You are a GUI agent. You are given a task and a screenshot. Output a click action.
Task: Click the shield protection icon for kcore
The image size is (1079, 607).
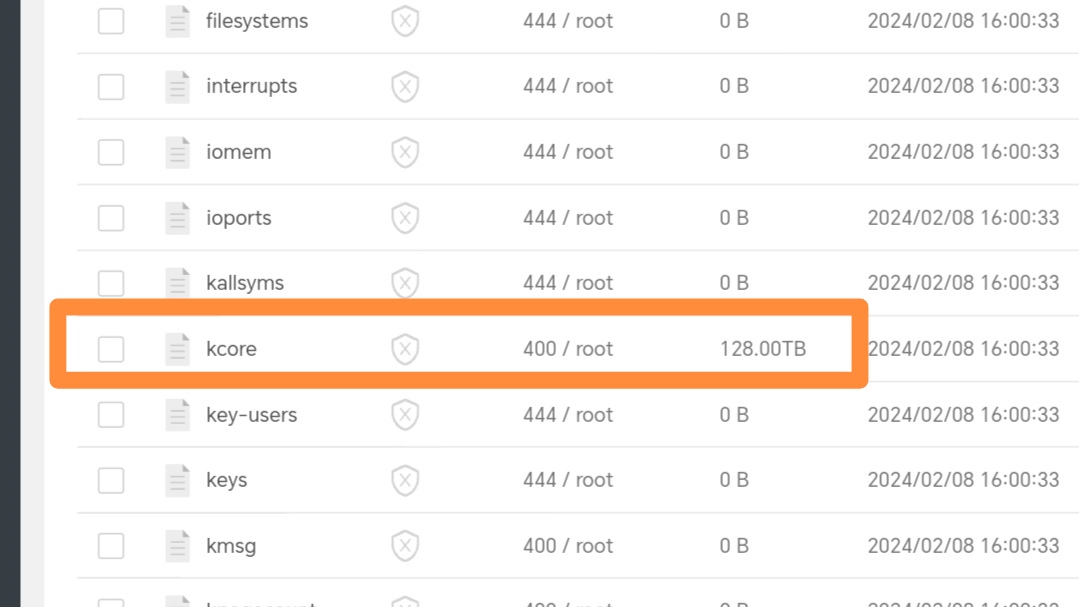[405, 349]
